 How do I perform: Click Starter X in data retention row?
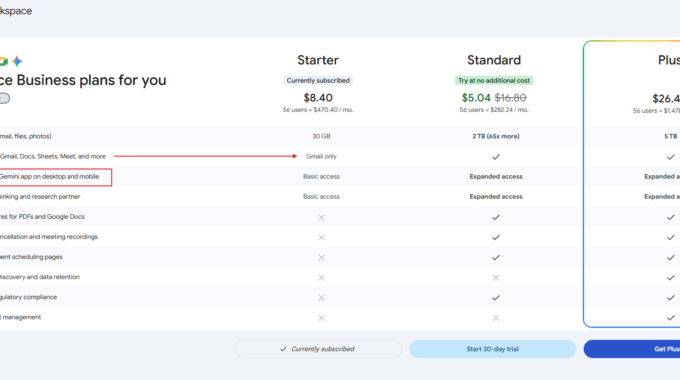coord(321,277)
